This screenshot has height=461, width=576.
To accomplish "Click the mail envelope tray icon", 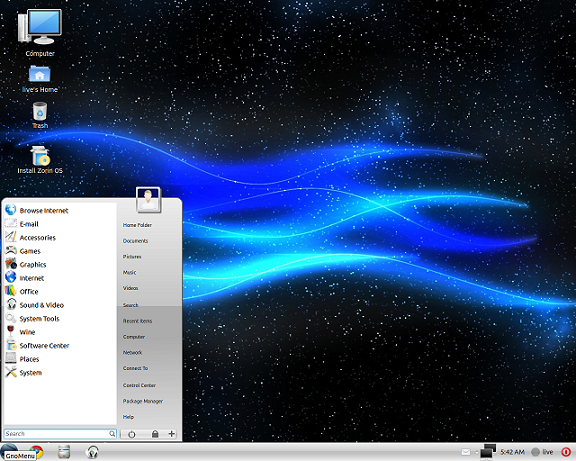I will click(x=466, y=452).
